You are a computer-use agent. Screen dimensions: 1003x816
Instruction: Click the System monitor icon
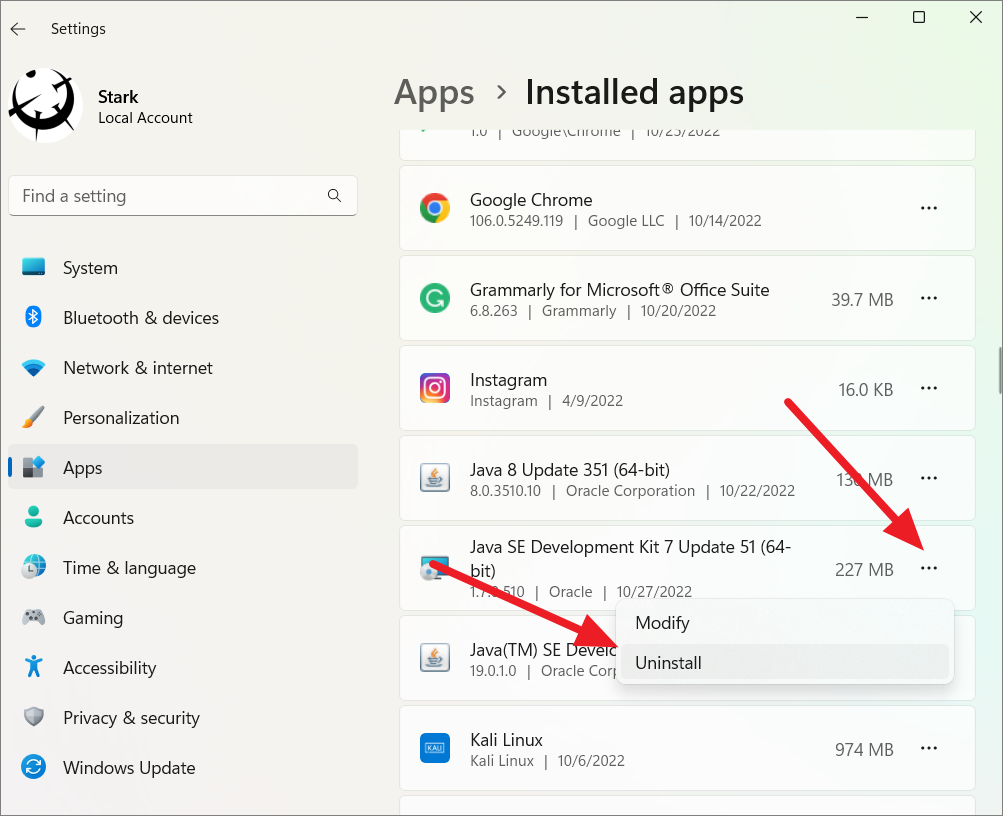pyautogui.click(x=33, y=267)
